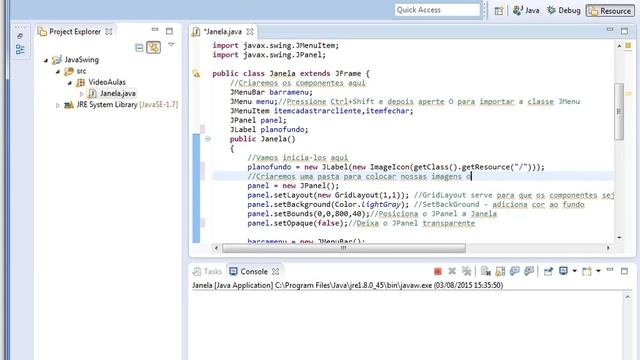
Task: Clear the Console output
Action: [x=485, y=271]
